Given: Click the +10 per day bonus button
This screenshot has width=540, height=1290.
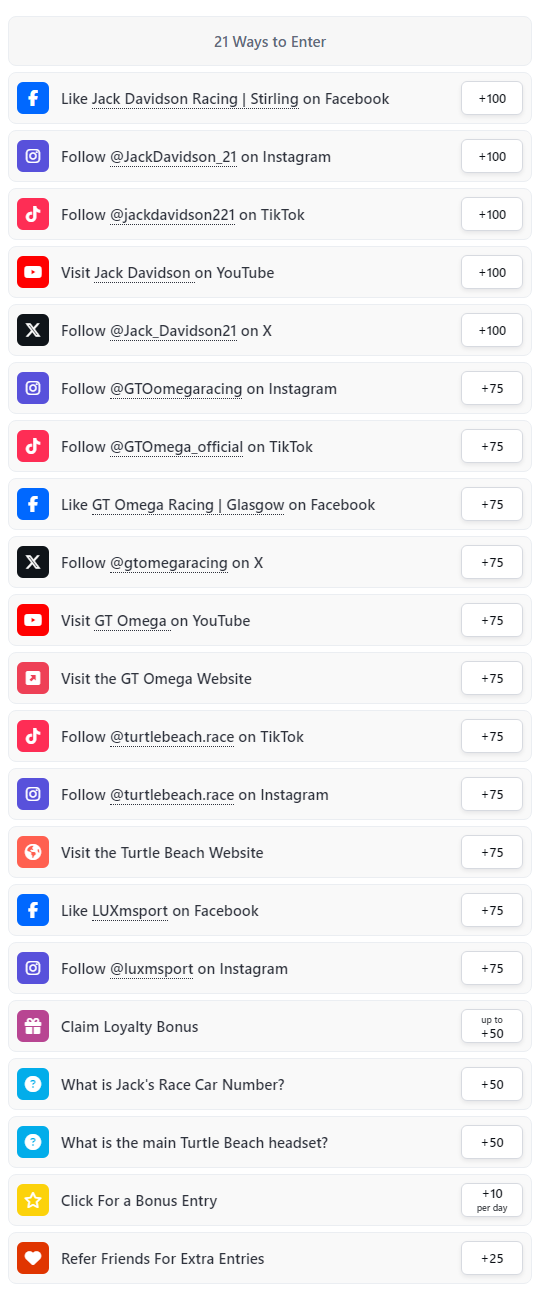Looking at the screenshot, I should (492, 1201).
